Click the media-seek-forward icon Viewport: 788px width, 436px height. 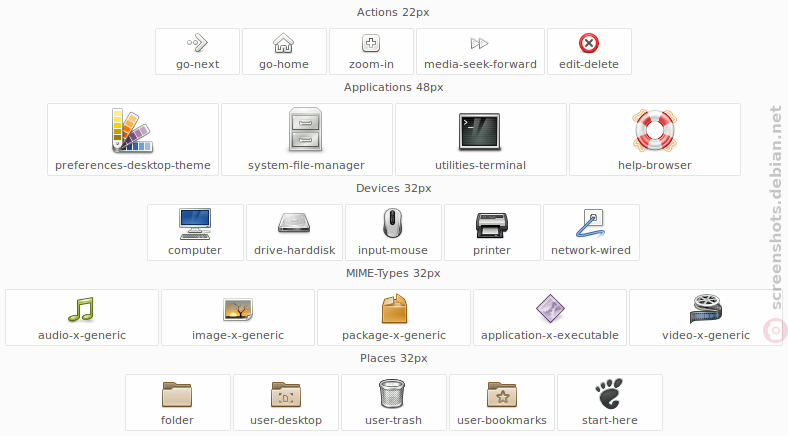479,43
